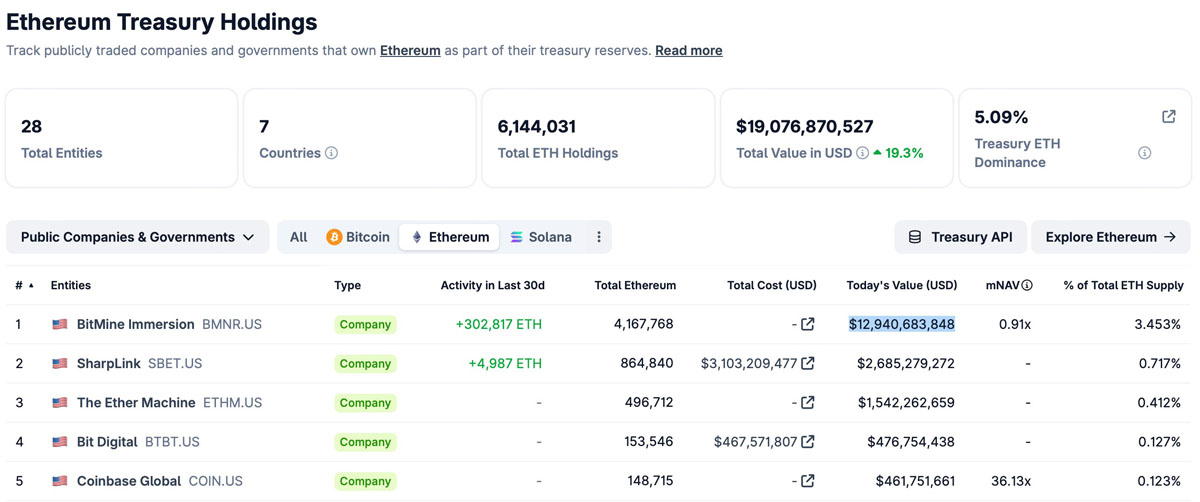Select the All coins tab

click(x=298, y=237)
